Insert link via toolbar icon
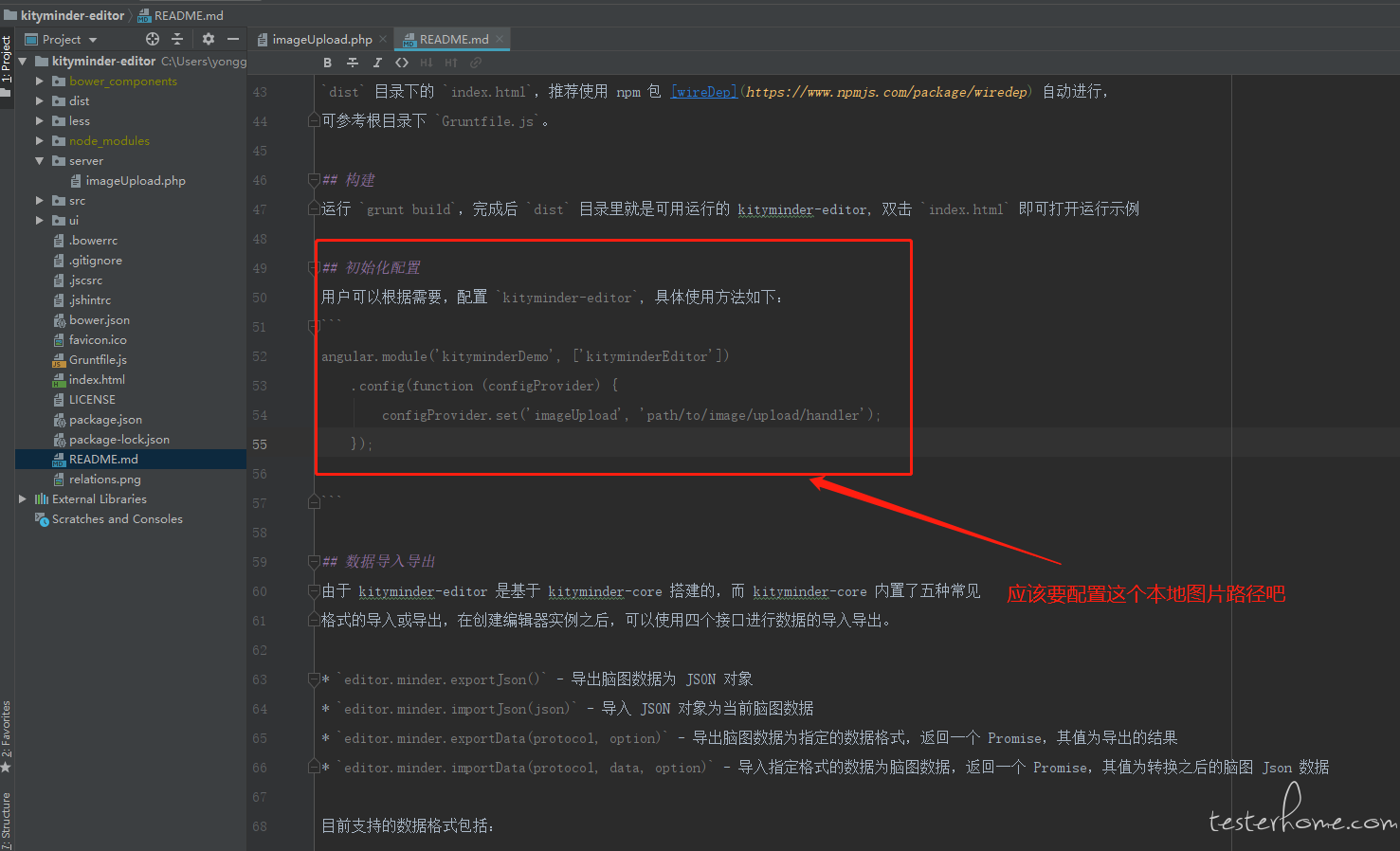 (x=476, y=63)
